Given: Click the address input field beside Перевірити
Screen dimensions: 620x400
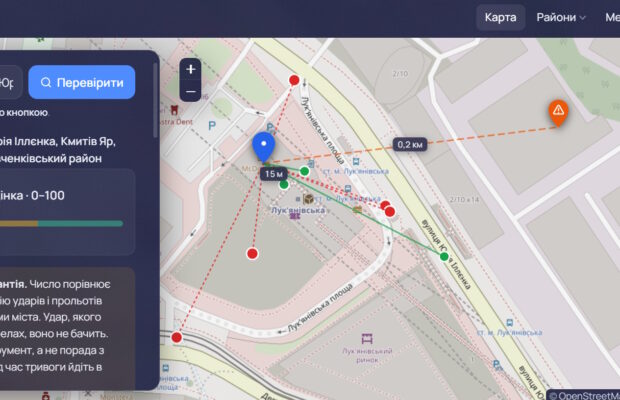Looking at the screenshot, I should (11, 82).
